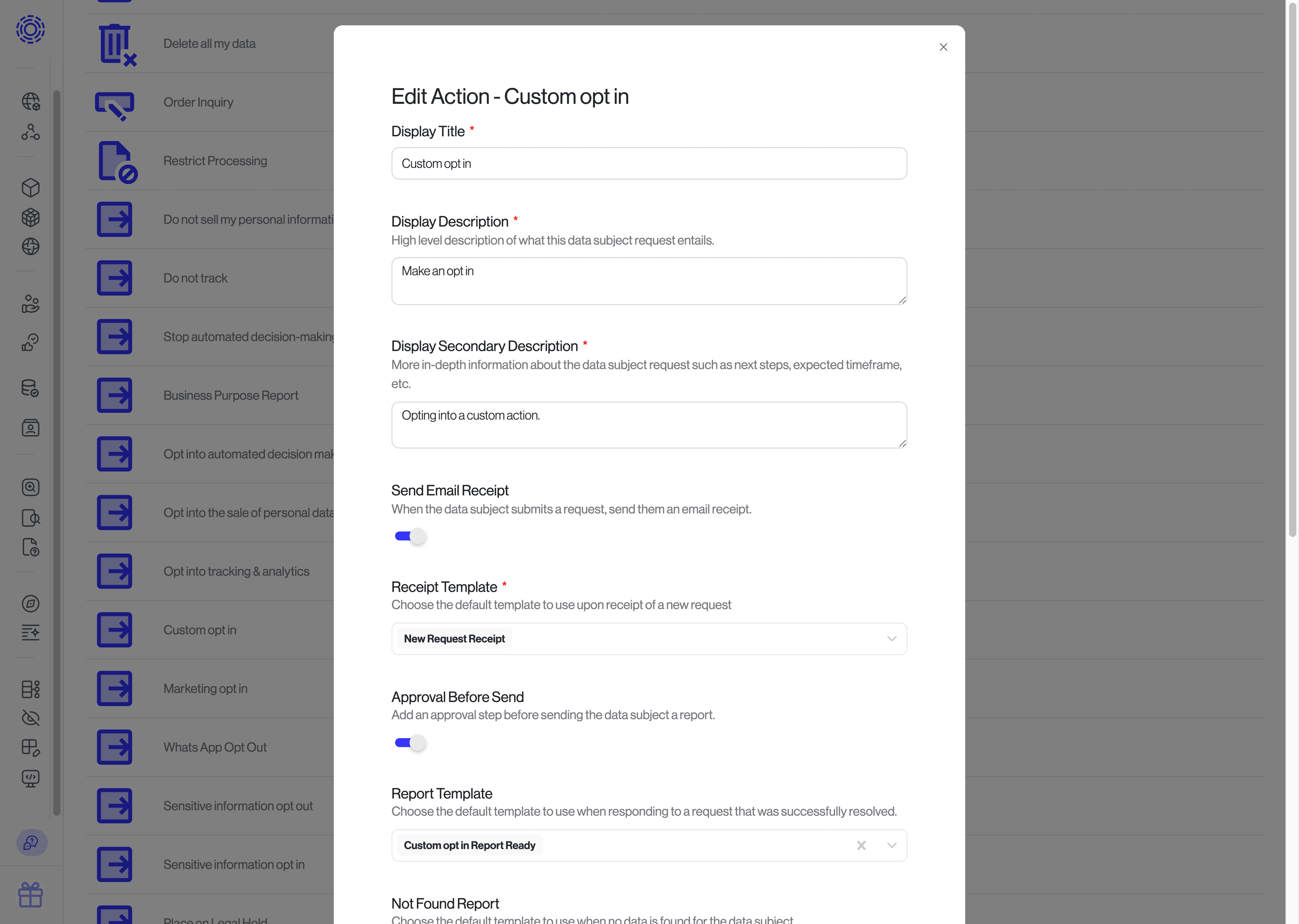Open the Do not track action
The image size is (1299, 924).
pos(195,278)
